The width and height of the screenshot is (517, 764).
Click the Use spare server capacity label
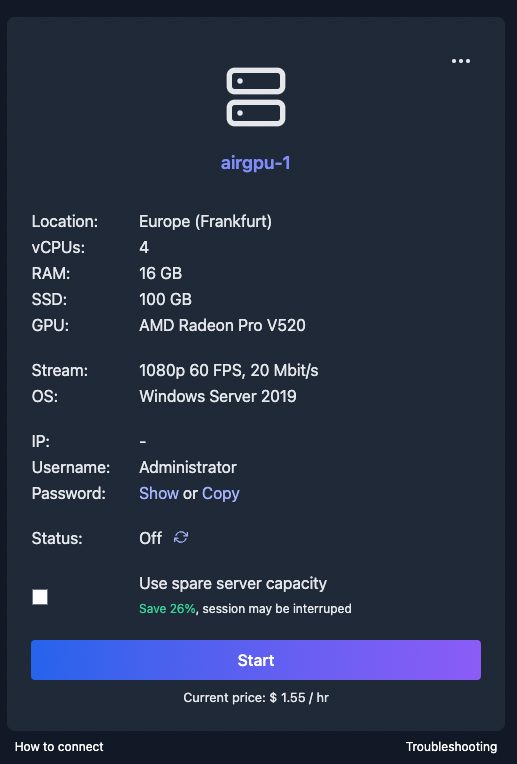coord(233,583)
